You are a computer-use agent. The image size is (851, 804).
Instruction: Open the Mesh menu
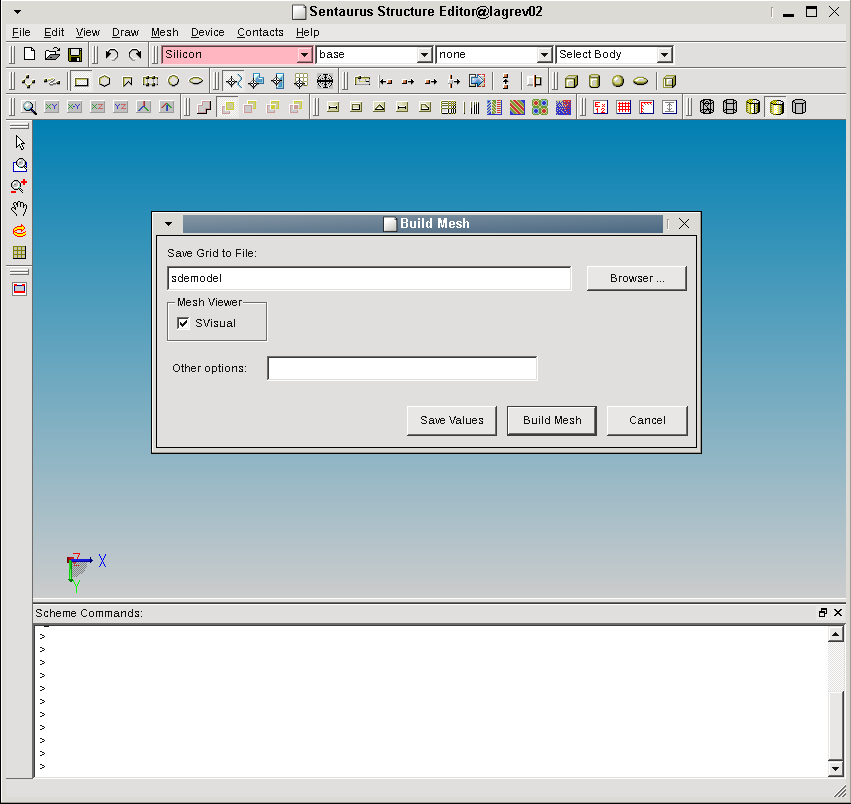pyautogui.click(x=164, y=32)
